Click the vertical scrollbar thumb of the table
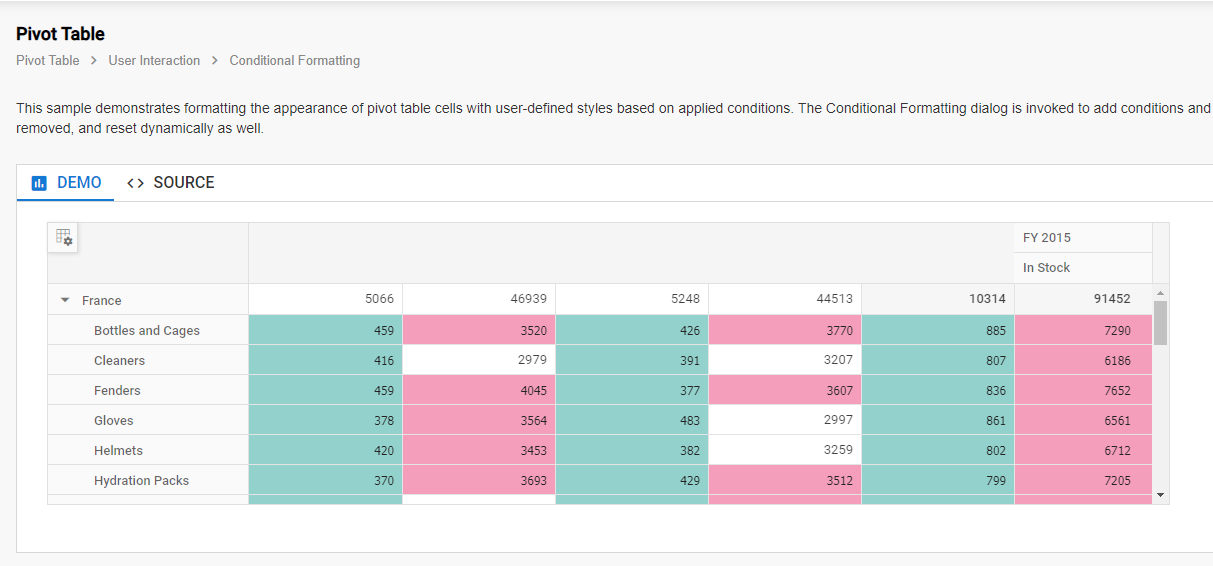Screen dimensions: 1213x566 [x=1160, y=322]
